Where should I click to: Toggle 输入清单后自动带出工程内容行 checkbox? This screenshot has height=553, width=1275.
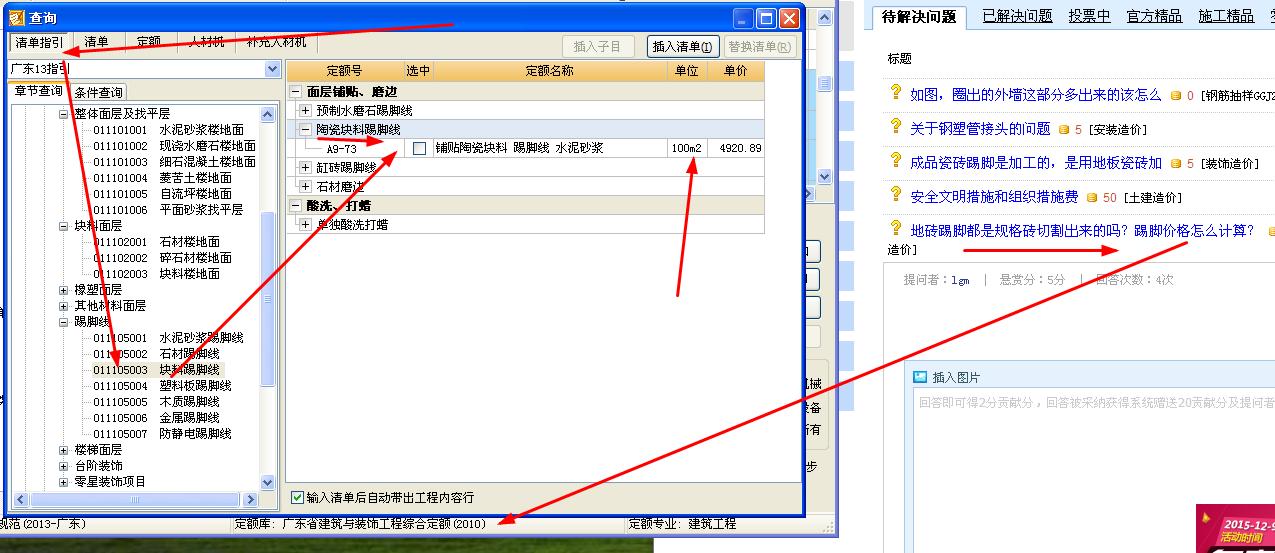point(297,497)
